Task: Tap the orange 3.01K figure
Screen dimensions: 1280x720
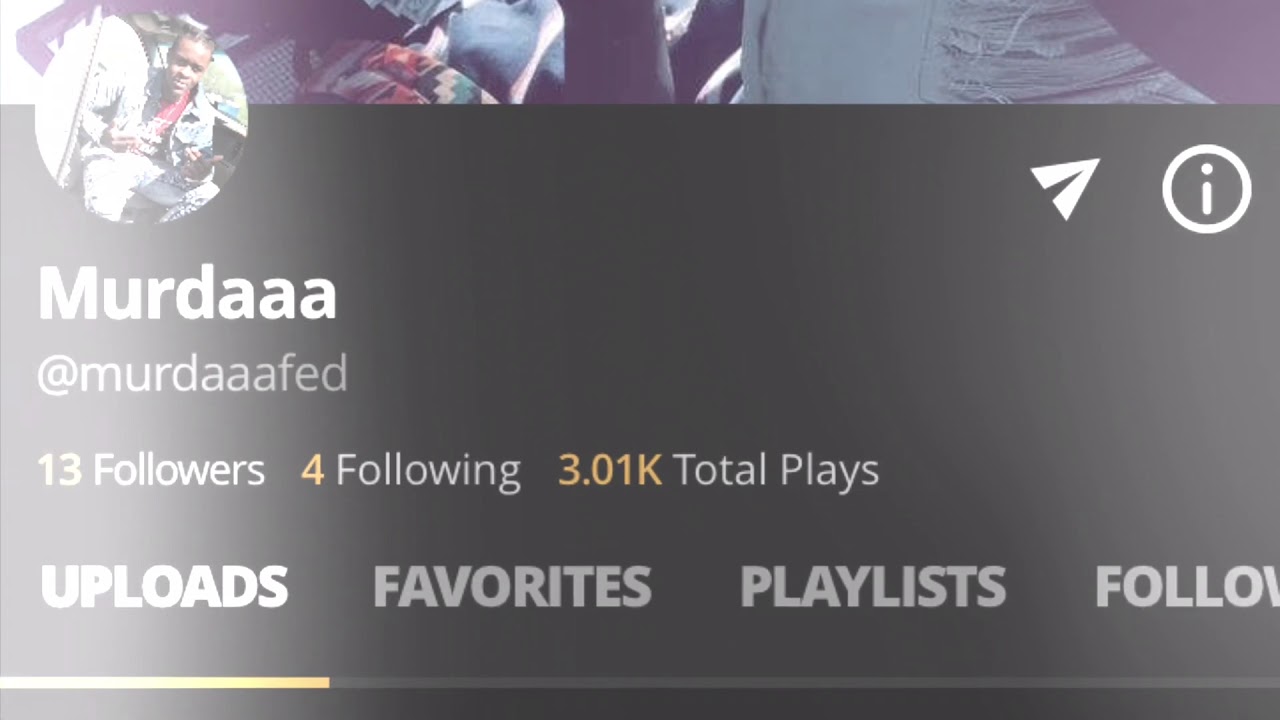Action: tap(609, 470)
